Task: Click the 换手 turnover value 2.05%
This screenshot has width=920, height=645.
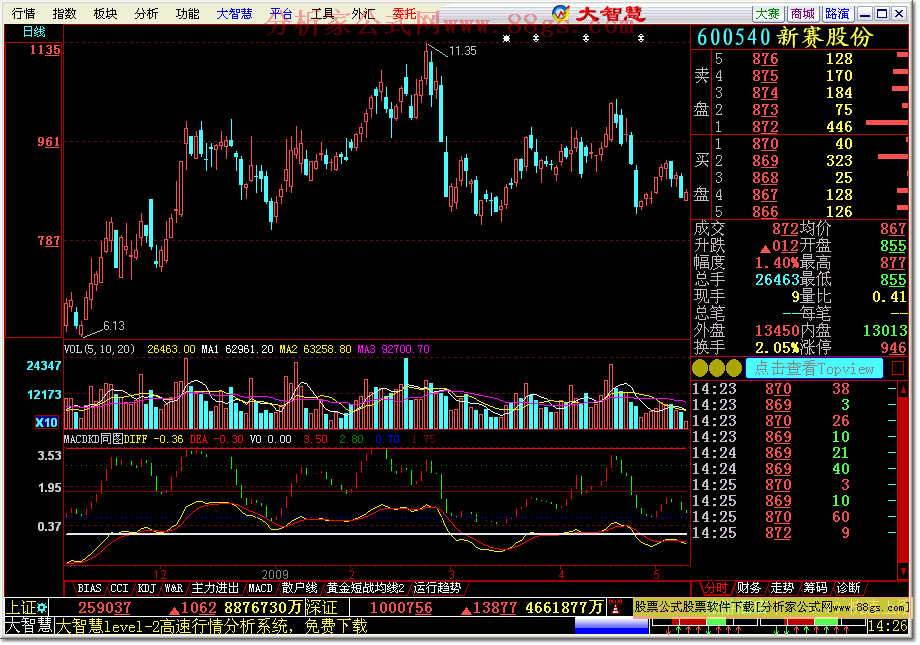Action: [777, 348]
